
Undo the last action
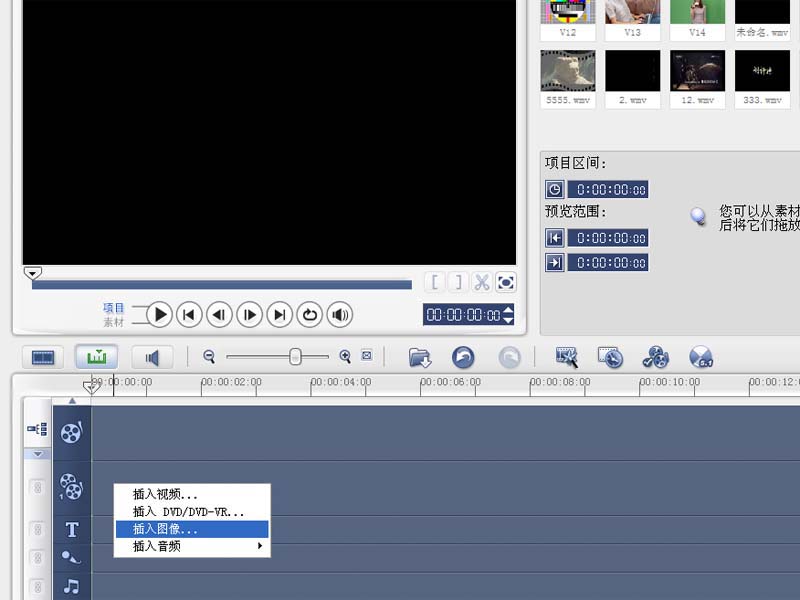[x=463, y=357]
